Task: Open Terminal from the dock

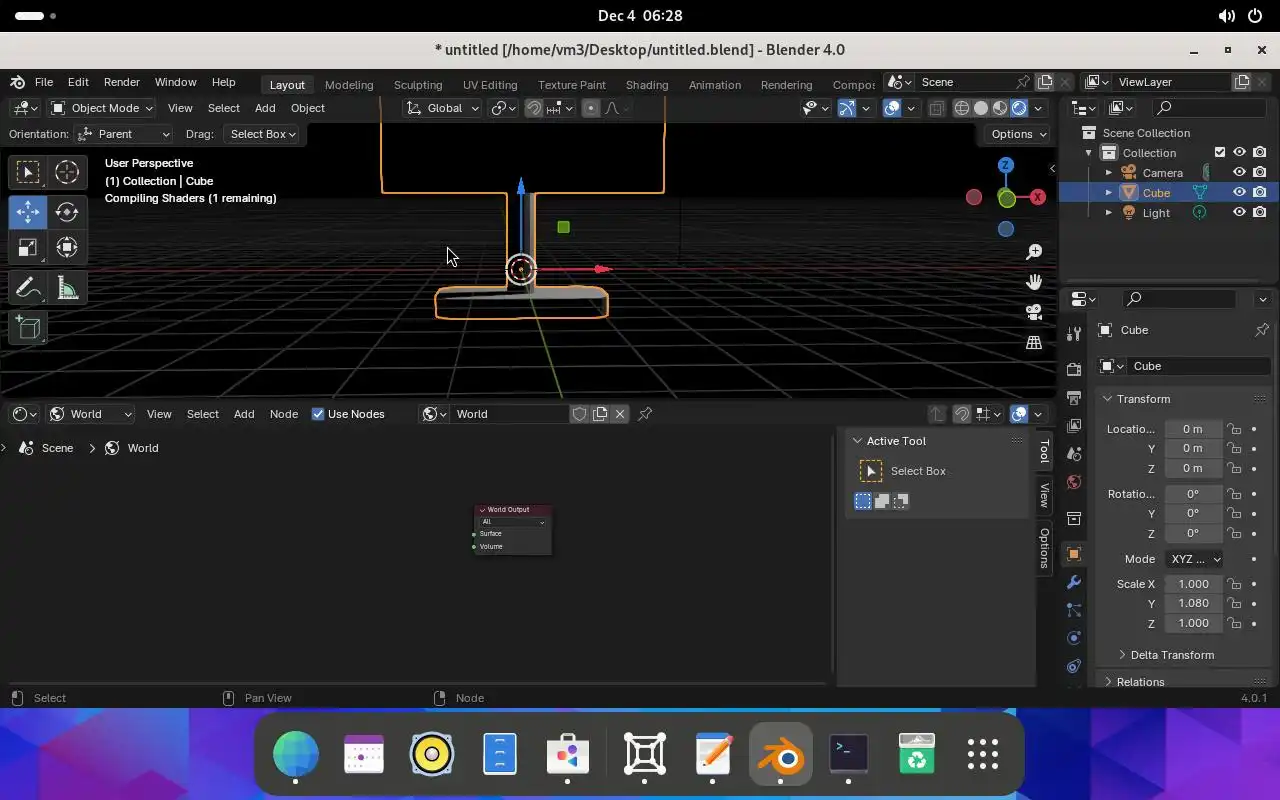Action: [849, 753]
